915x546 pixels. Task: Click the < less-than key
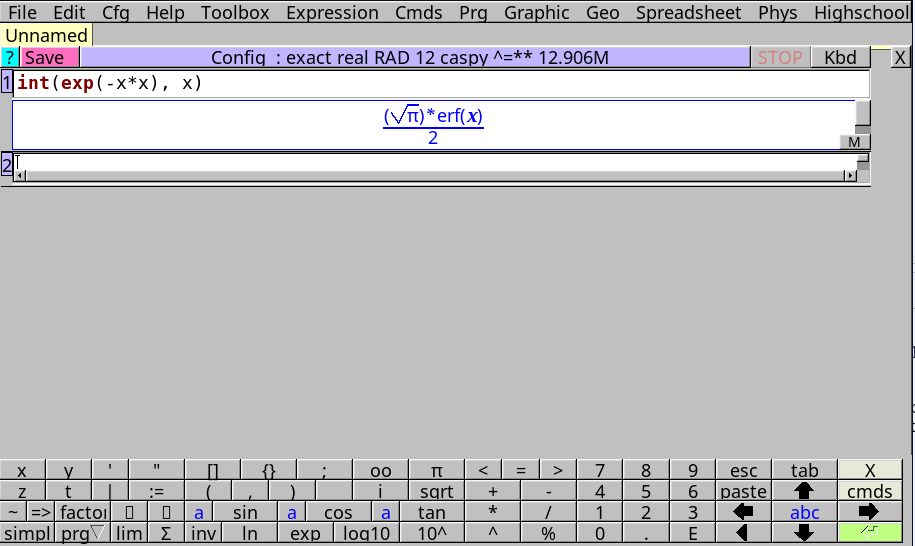click(483, 470)
